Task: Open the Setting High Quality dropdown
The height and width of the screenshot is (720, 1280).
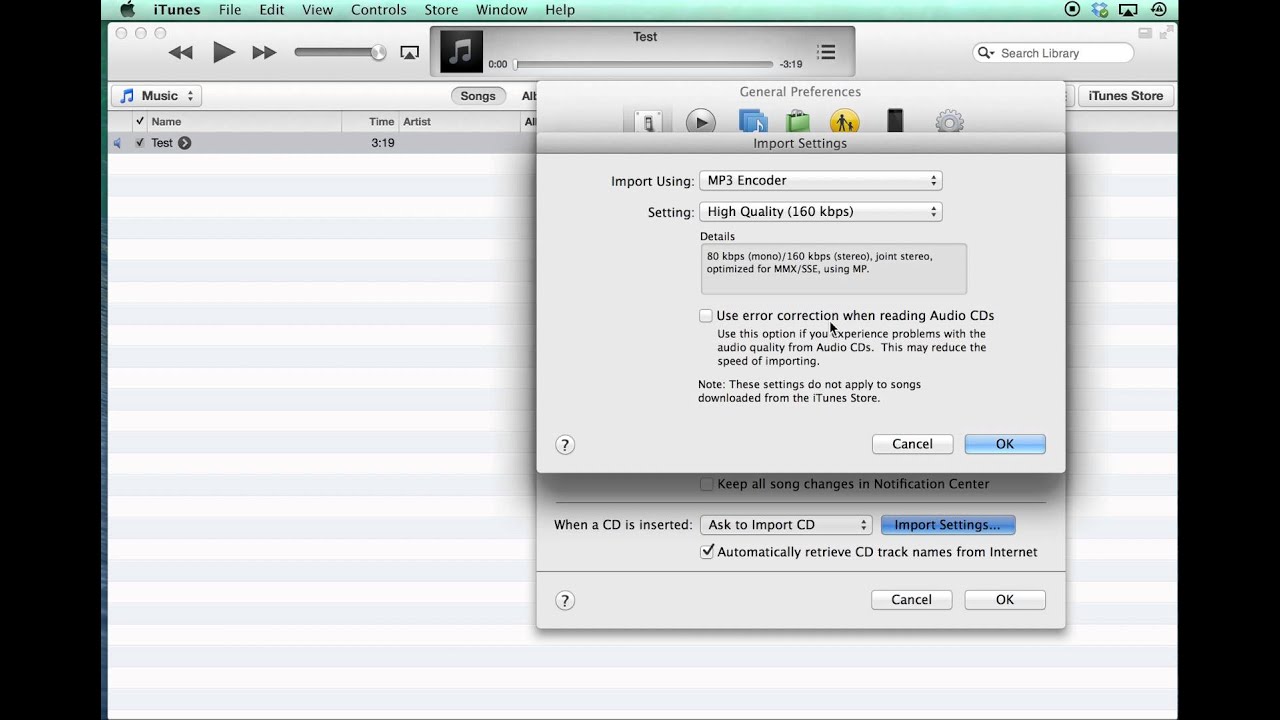Action: (821, 212)
